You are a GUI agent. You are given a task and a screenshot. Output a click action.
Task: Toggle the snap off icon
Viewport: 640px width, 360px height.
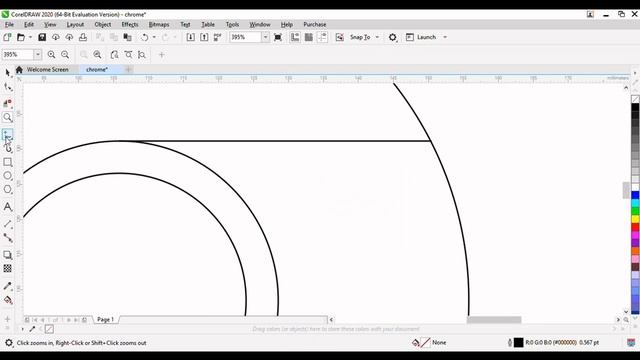pos(340,37)
